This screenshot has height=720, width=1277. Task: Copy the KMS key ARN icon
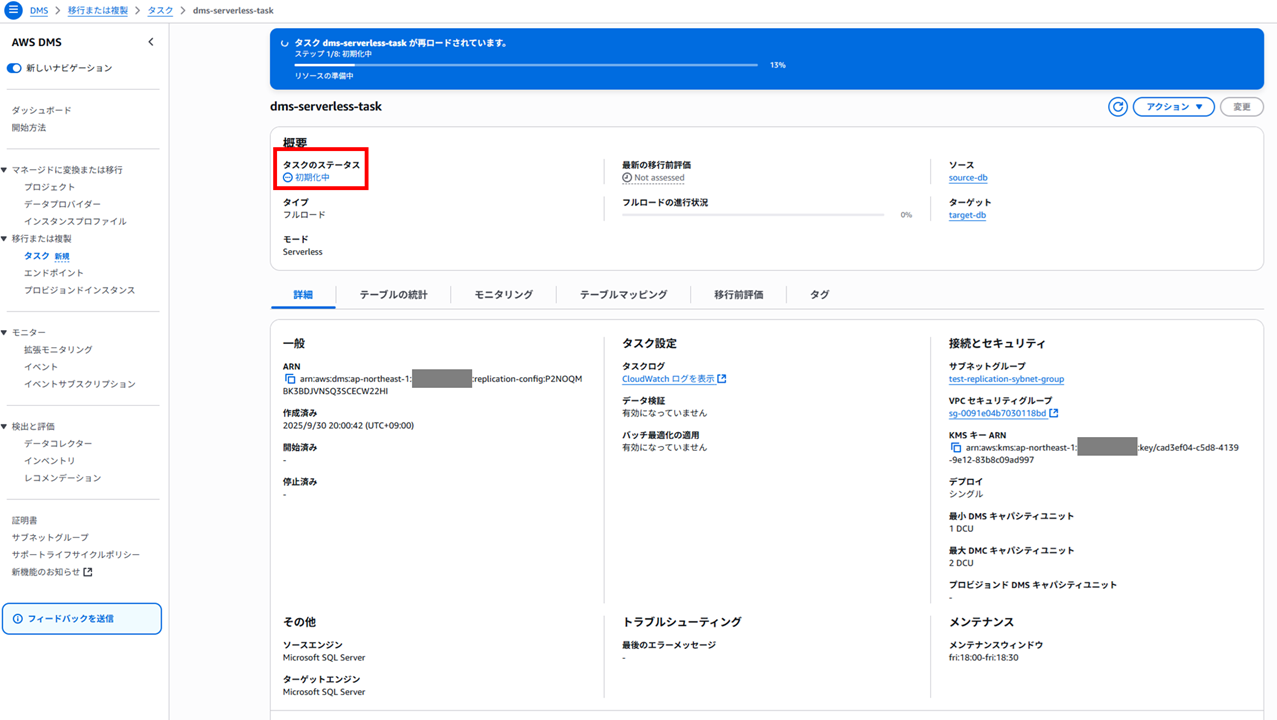[x=956, y=448]
